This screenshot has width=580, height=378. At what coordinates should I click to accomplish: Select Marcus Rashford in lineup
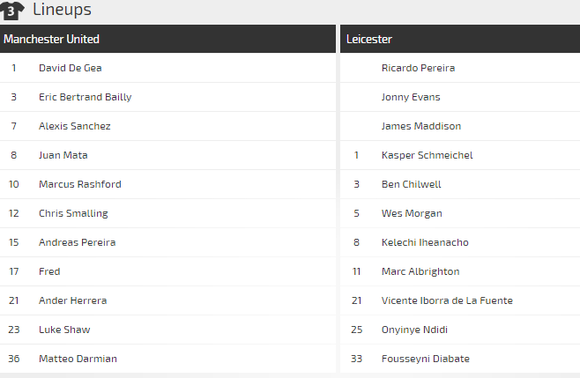pos(80,184)
